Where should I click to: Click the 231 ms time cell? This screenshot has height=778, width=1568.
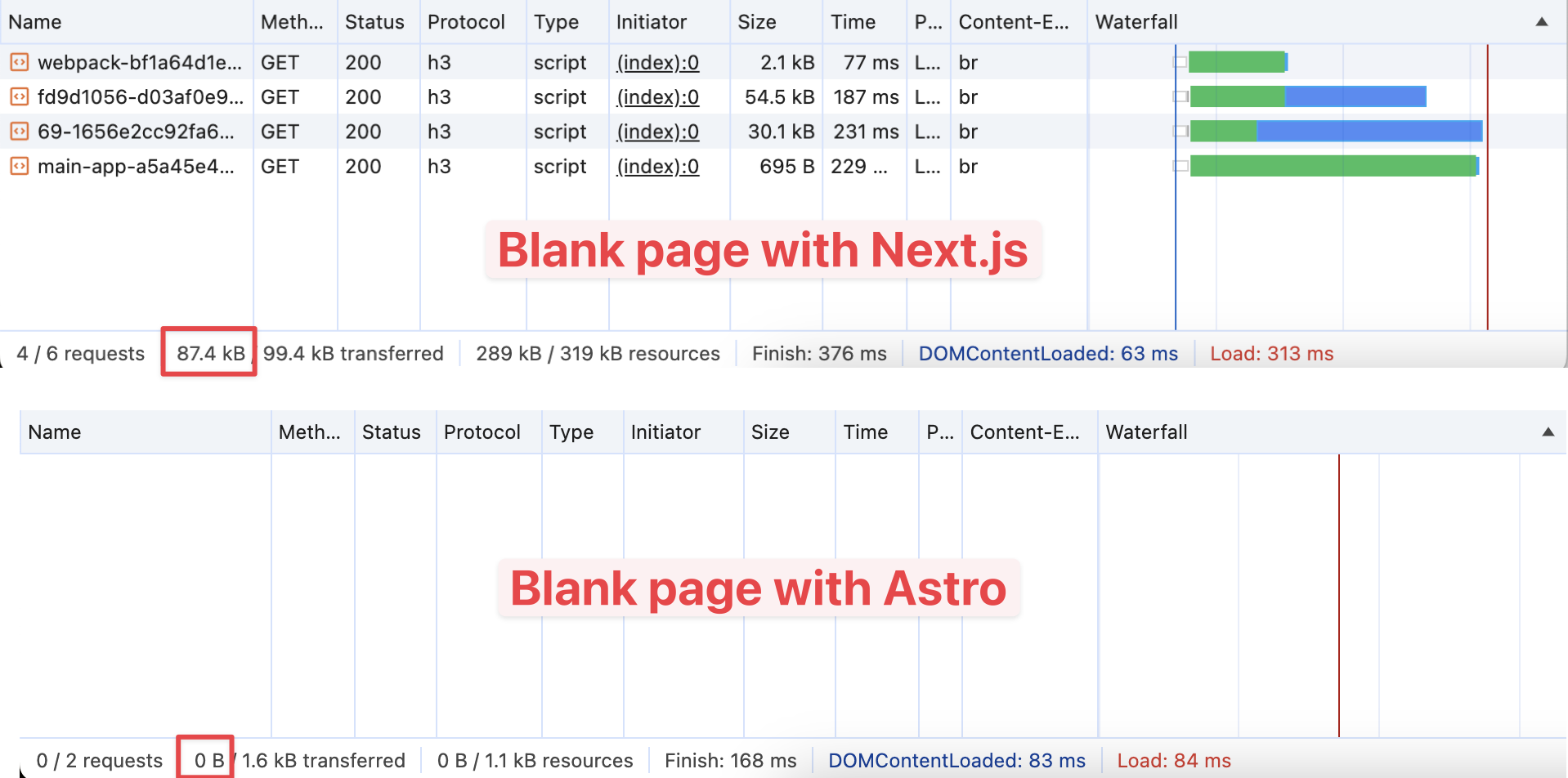[866, 132]
